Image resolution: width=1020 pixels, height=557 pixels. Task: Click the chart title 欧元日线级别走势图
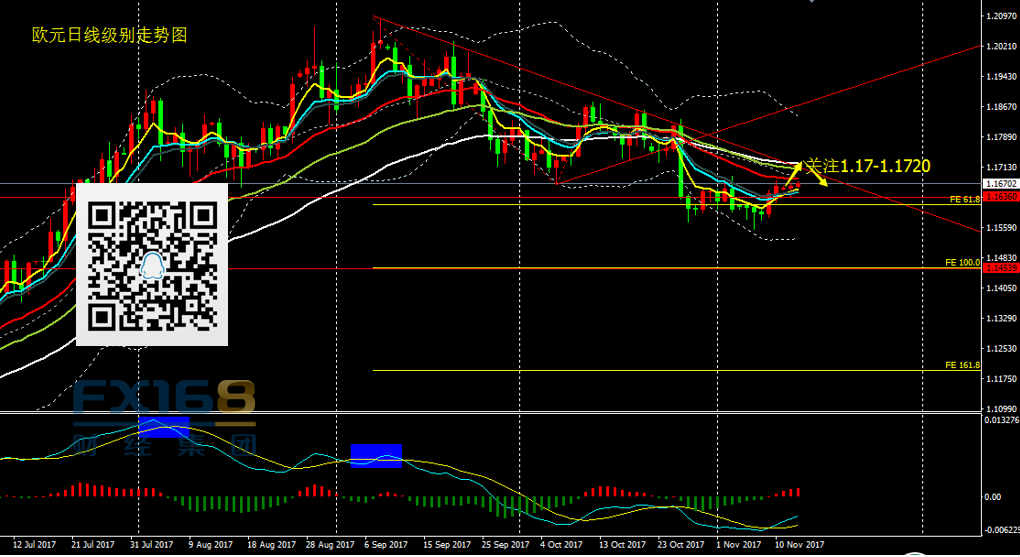coord(109,35)
